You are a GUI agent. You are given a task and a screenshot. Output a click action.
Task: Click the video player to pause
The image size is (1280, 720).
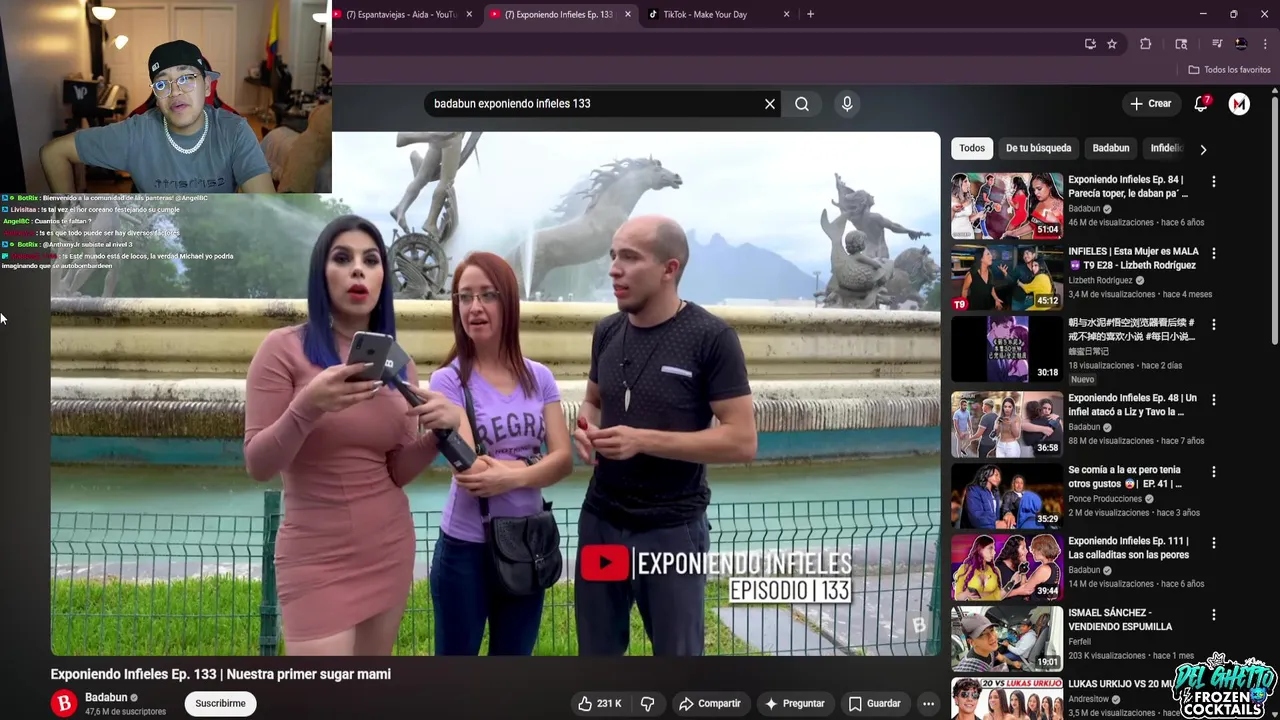click(x=496, y=394)
